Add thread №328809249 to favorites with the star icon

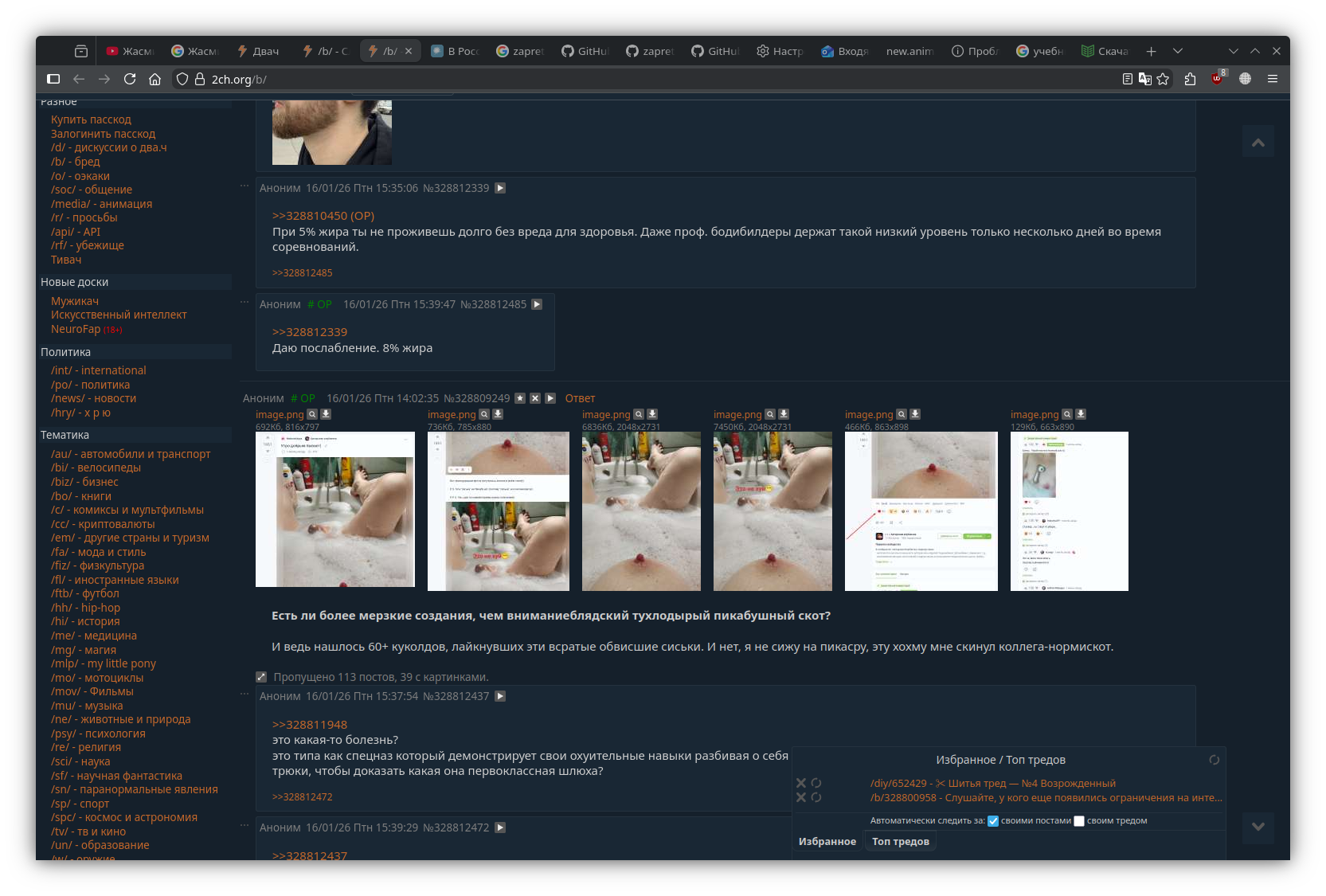click(x=520, y=398)
